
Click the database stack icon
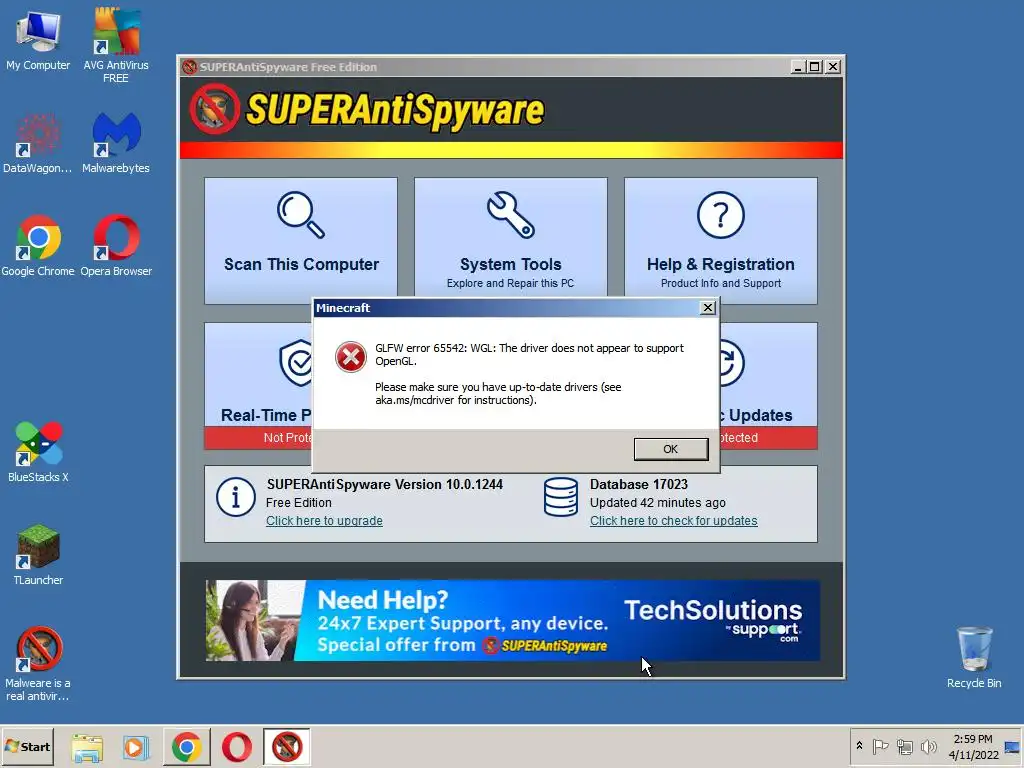tap(561, 497)
